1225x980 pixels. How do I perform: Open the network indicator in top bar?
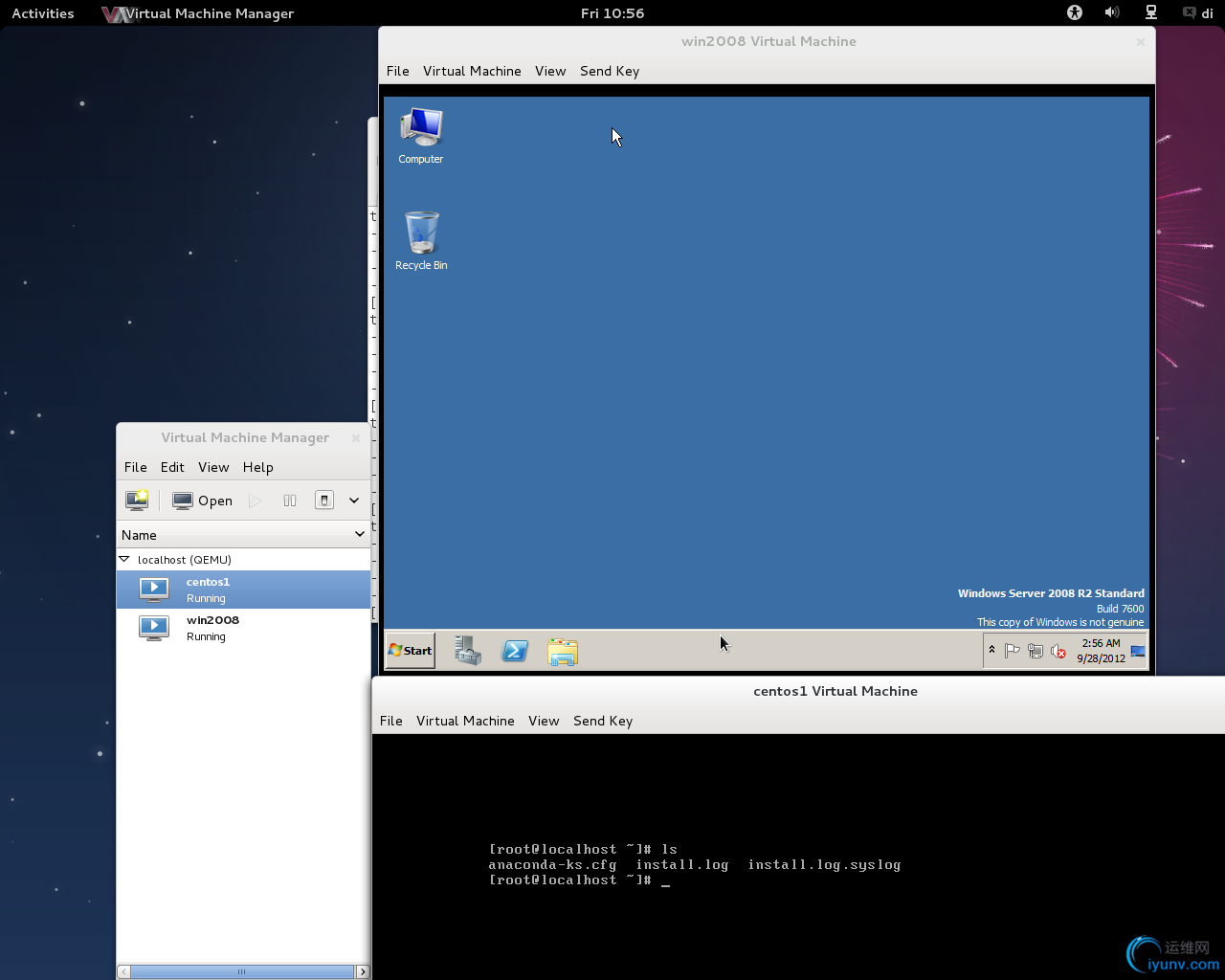1151,12
